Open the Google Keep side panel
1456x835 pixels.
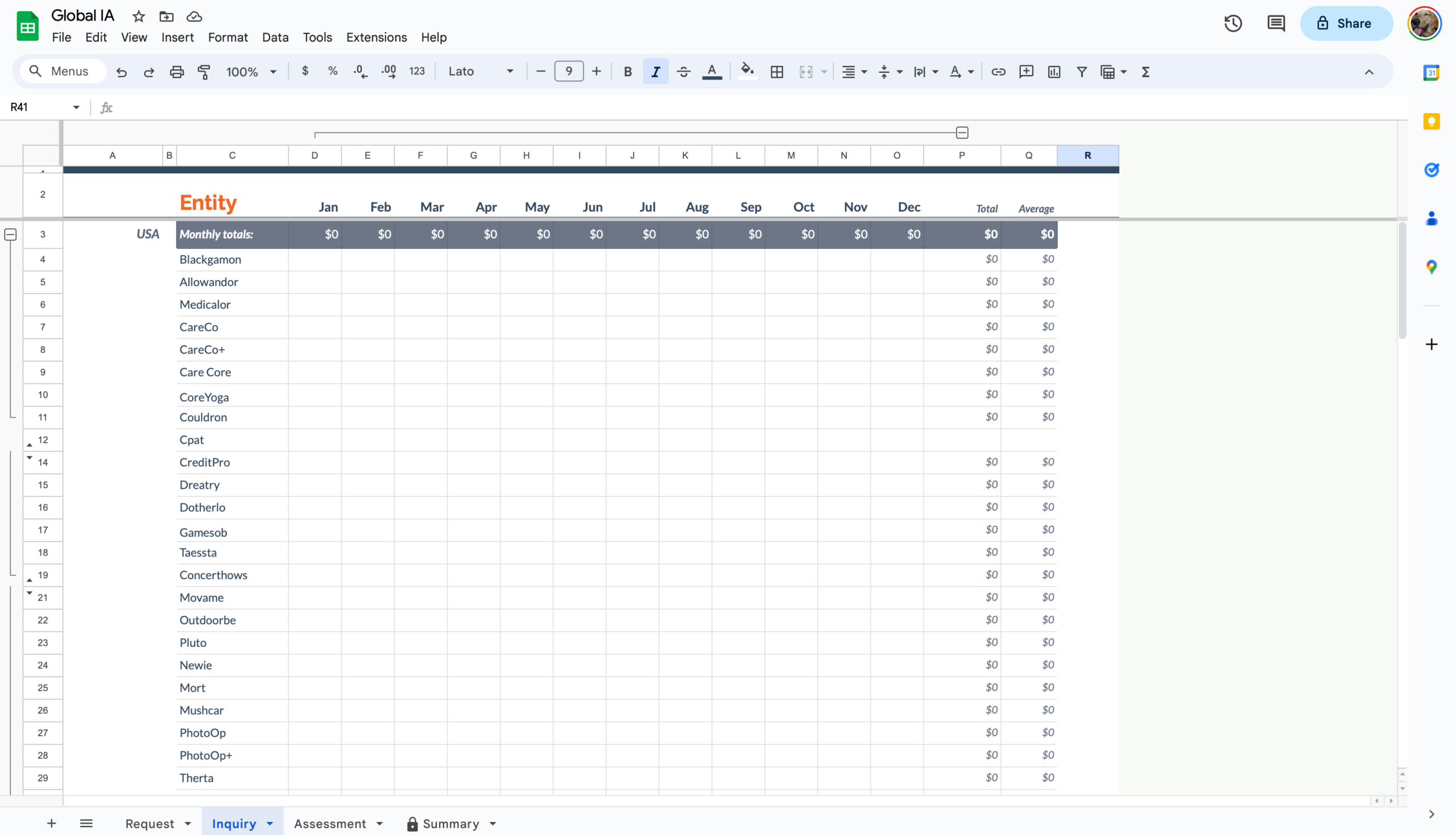pos(1432,122)
